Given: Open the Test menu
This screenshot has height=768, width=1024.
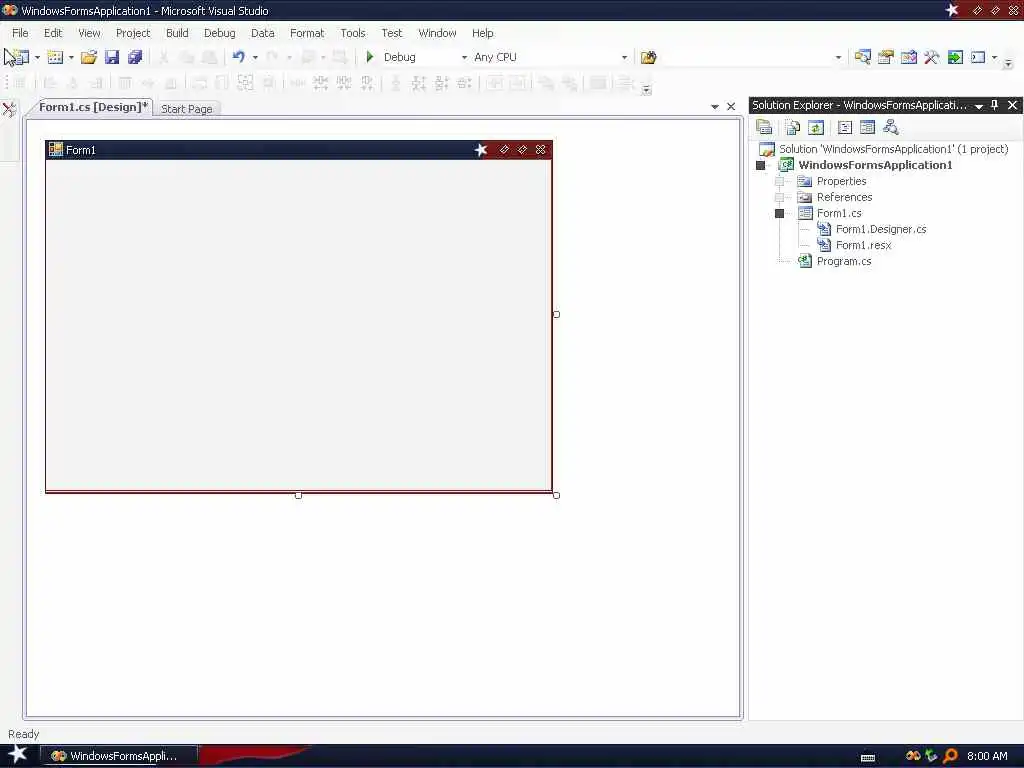Looking at the screenshot, I should click(x=392, y=33).
